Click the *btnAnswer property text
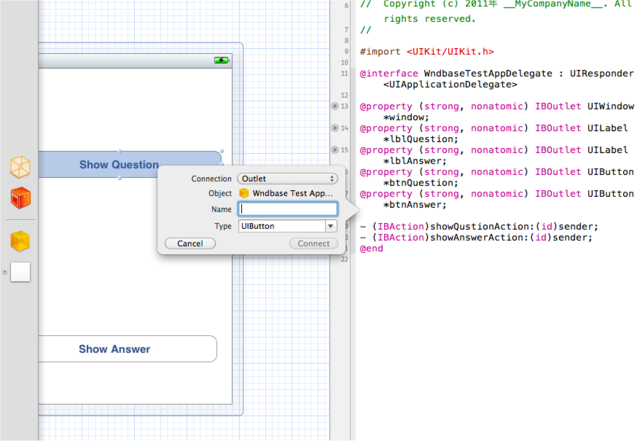Image resolution: width=640 pixels, height=441 pixels. (x=415, y=205)
